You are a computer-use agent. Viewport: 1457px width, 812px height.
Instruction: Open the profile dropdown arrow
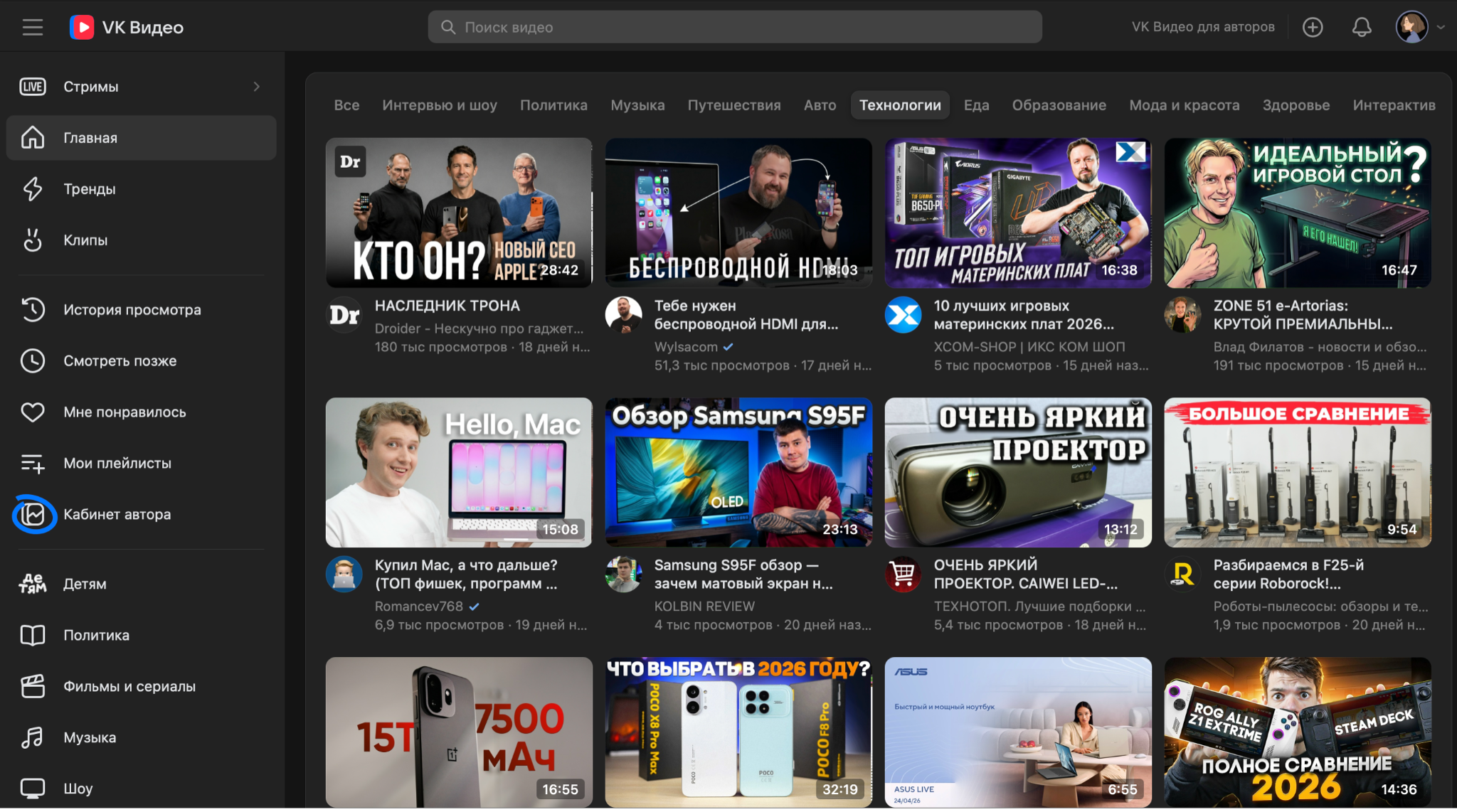point(1441,27)
